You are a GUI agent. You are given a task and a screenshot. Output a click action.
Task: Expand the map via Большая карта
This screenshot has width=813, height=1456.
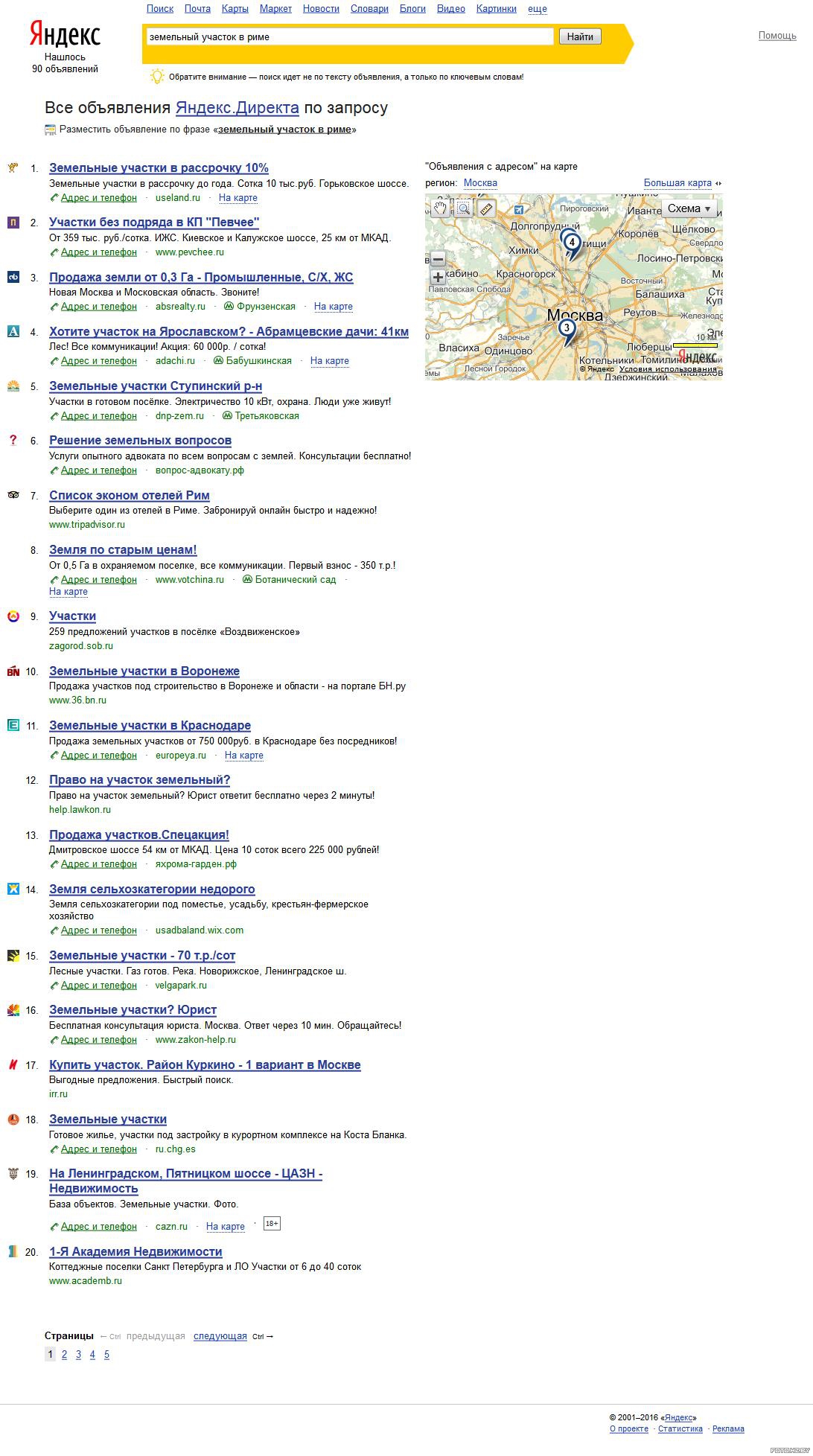click(x=678, y=183)
